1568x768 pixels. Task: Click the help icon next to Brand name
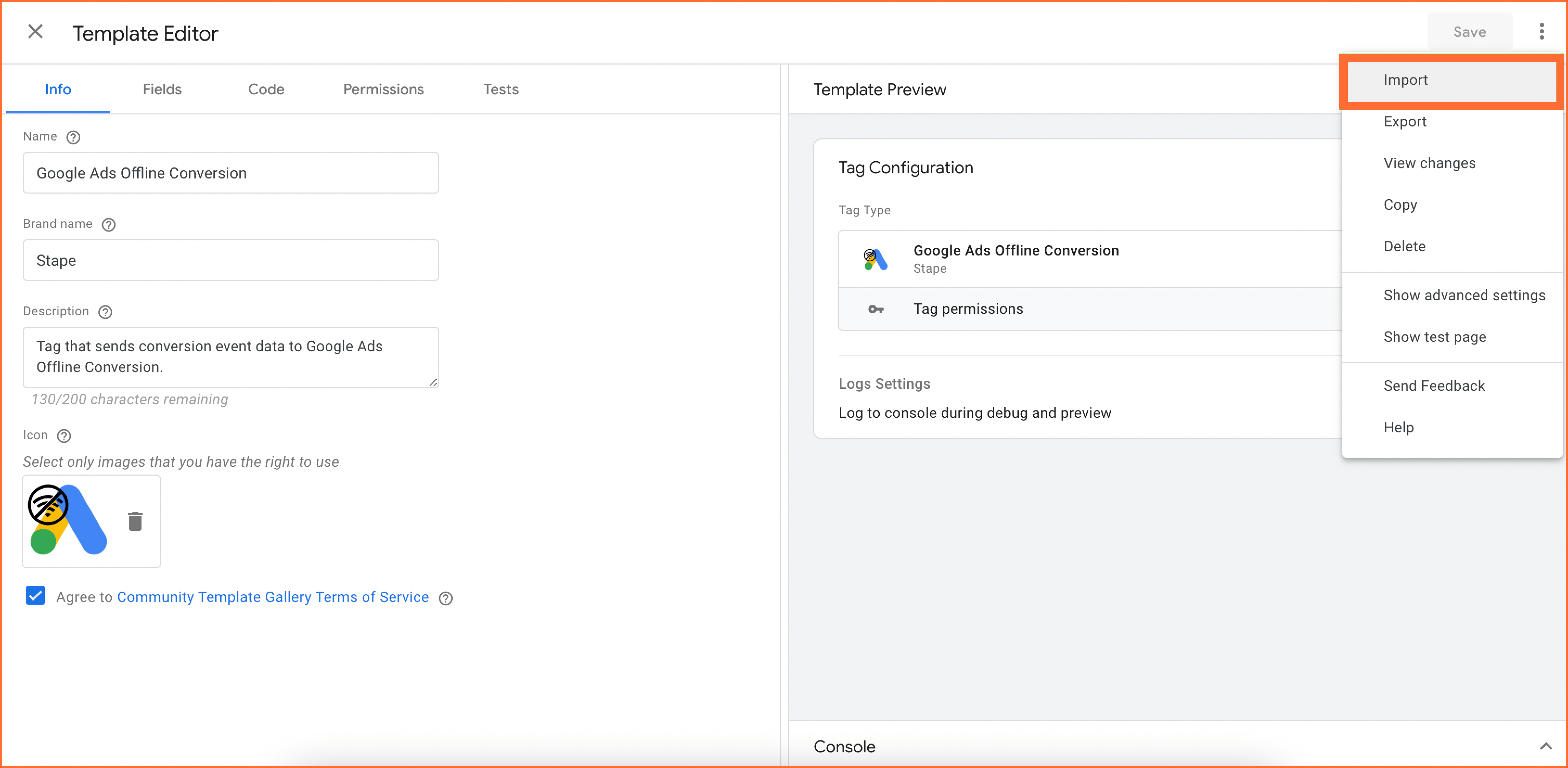click(108, 225)
